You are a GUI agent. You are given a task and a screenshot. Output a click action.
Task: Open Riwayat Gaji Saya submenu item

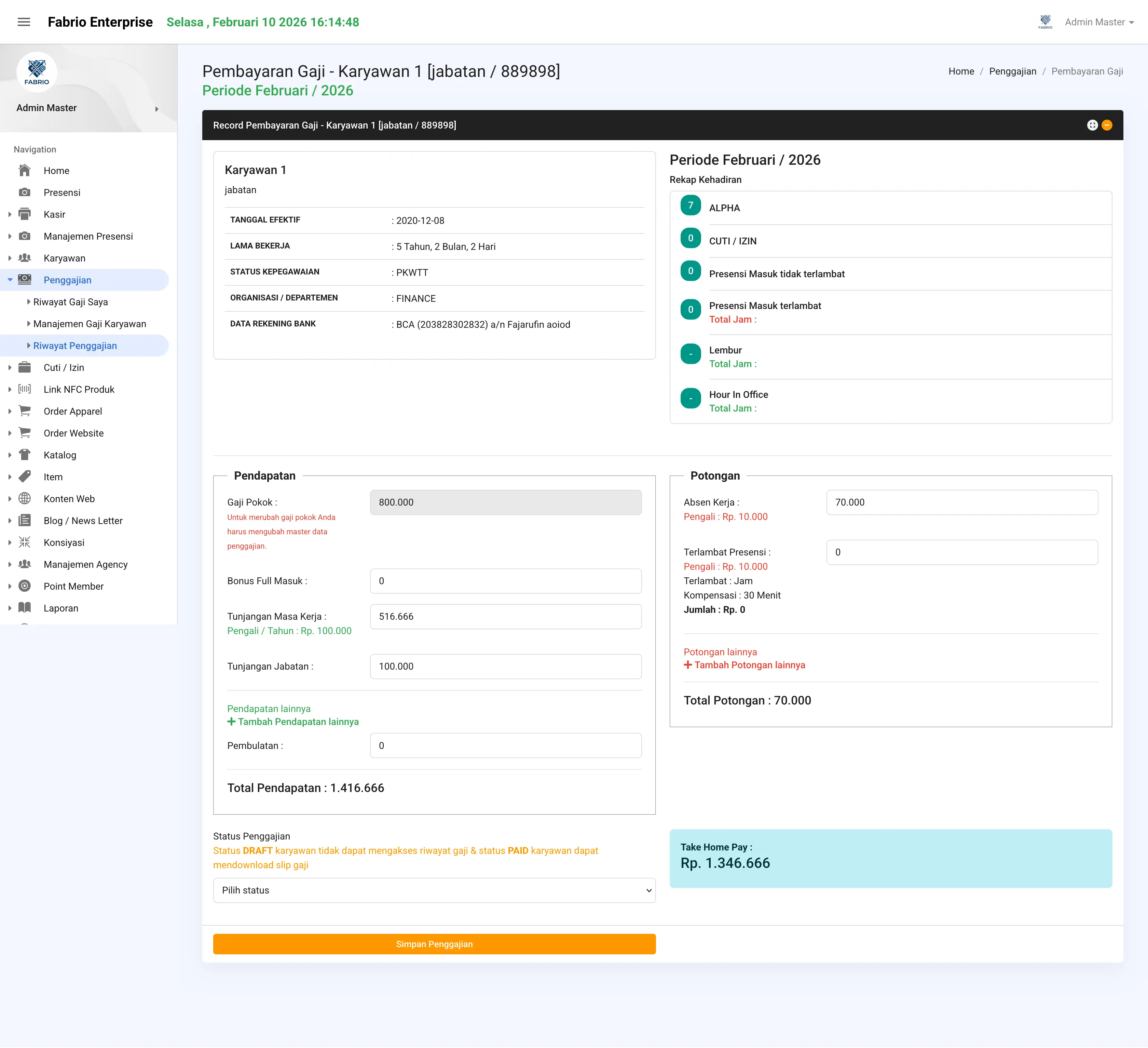point(71,302)
